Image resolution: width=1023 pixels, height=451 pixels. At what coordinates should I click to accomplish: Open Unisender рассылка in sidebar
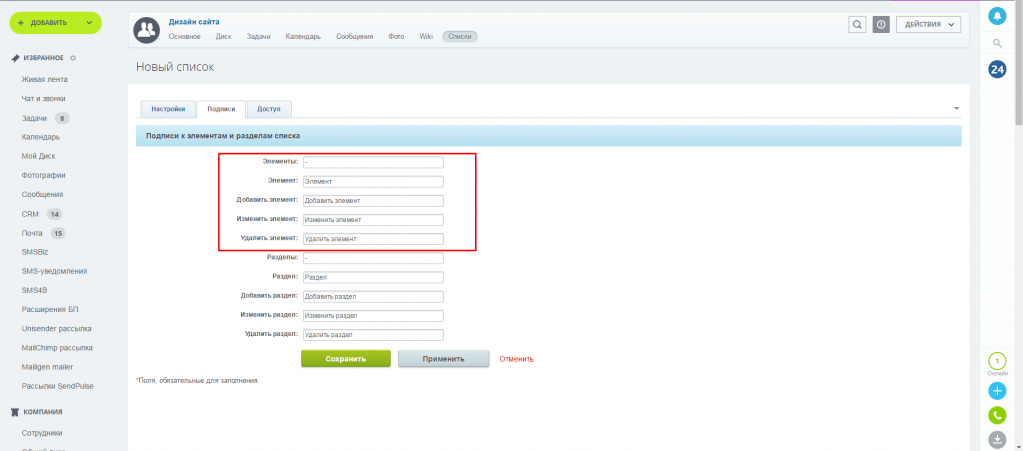[56, 328]
